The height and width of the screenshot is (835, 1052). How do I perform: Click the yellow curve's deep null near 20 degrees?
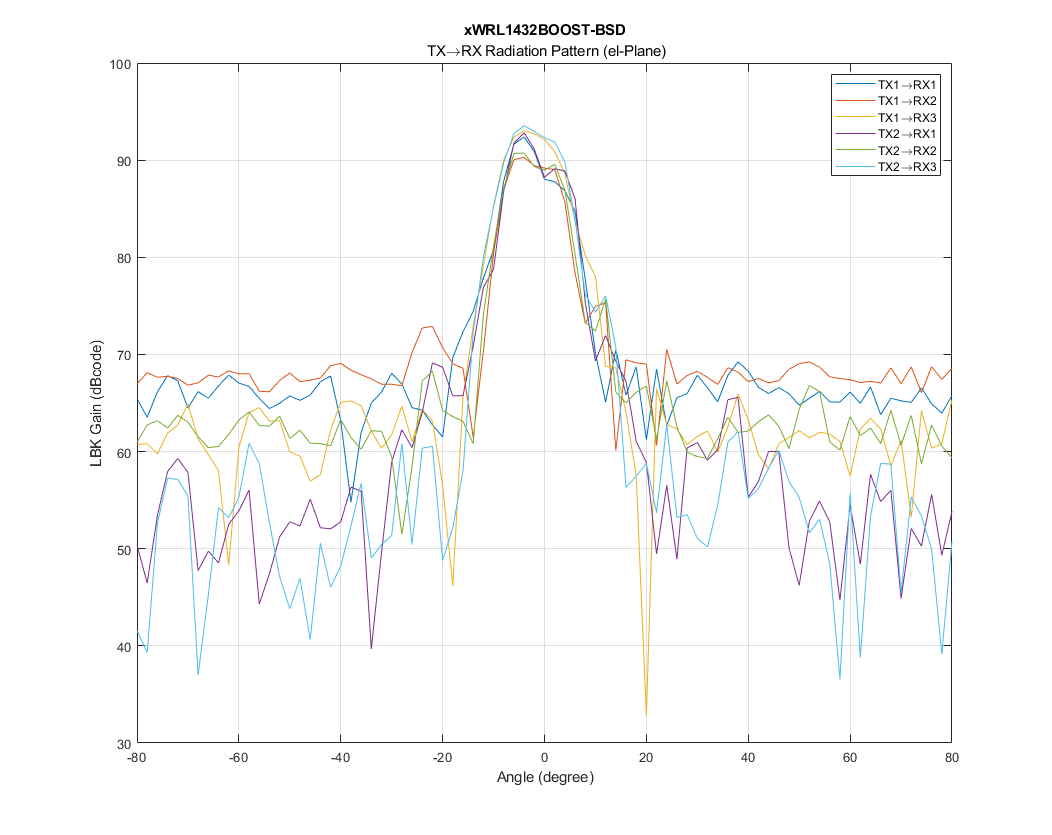click(646, 714)
